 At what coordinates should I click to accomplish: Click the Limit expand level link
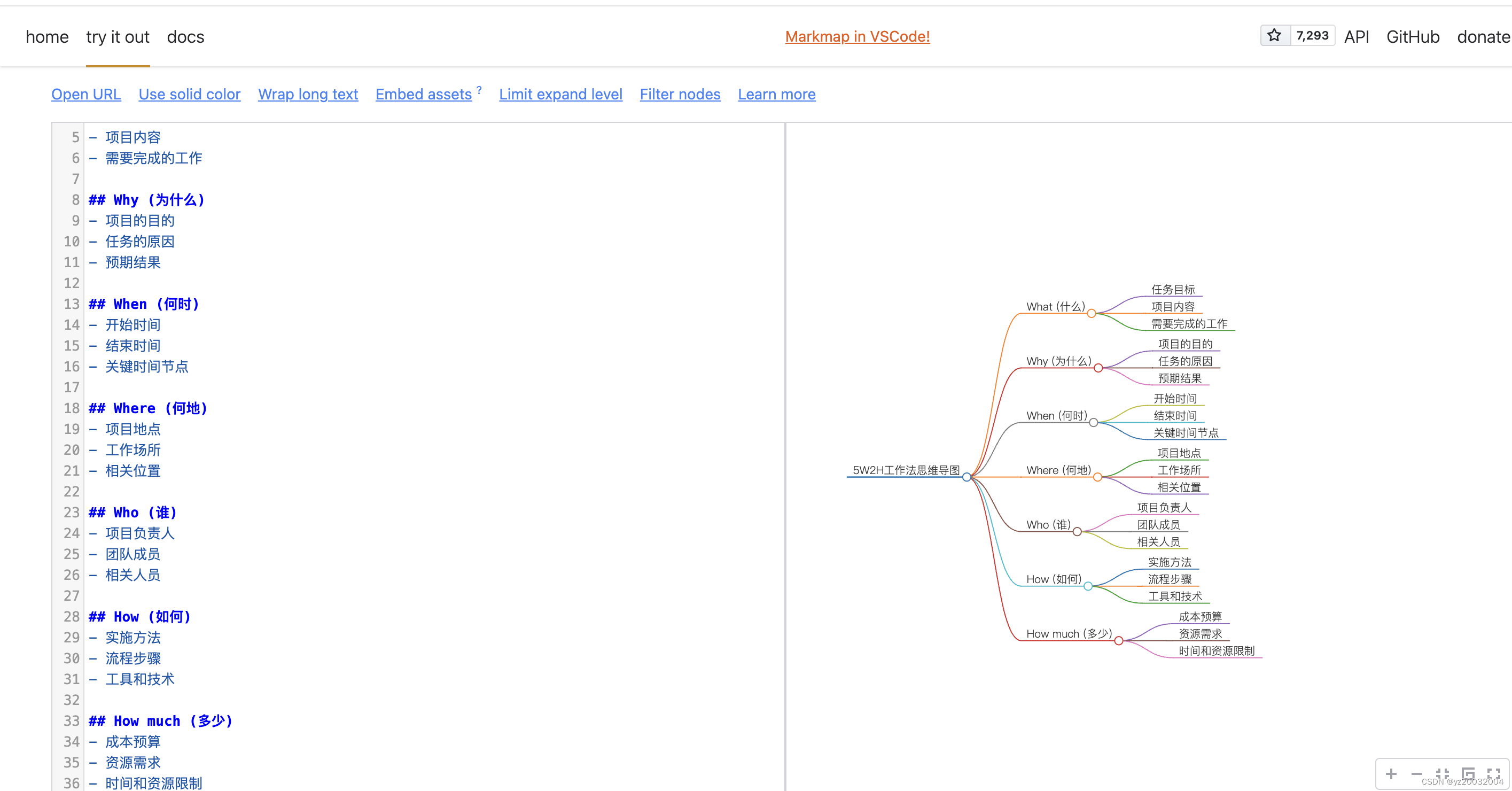click(560, 94)
